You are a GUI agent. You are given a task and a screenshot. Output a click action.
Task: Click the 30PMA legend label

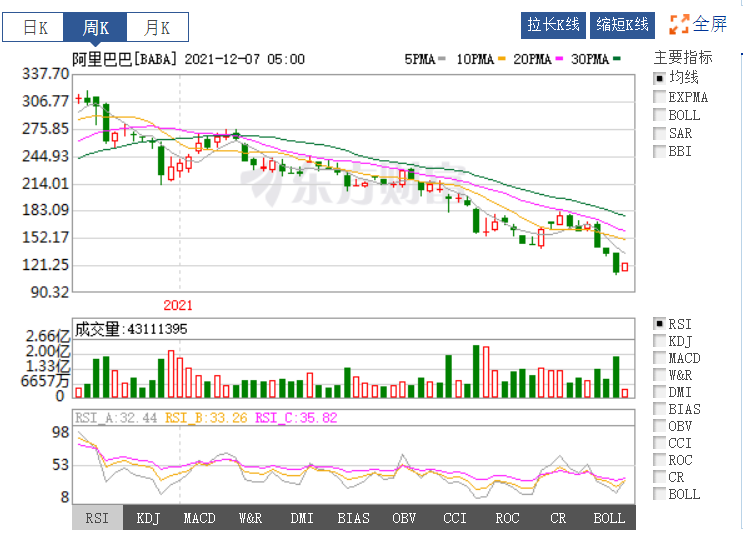(x=590, y=59)
